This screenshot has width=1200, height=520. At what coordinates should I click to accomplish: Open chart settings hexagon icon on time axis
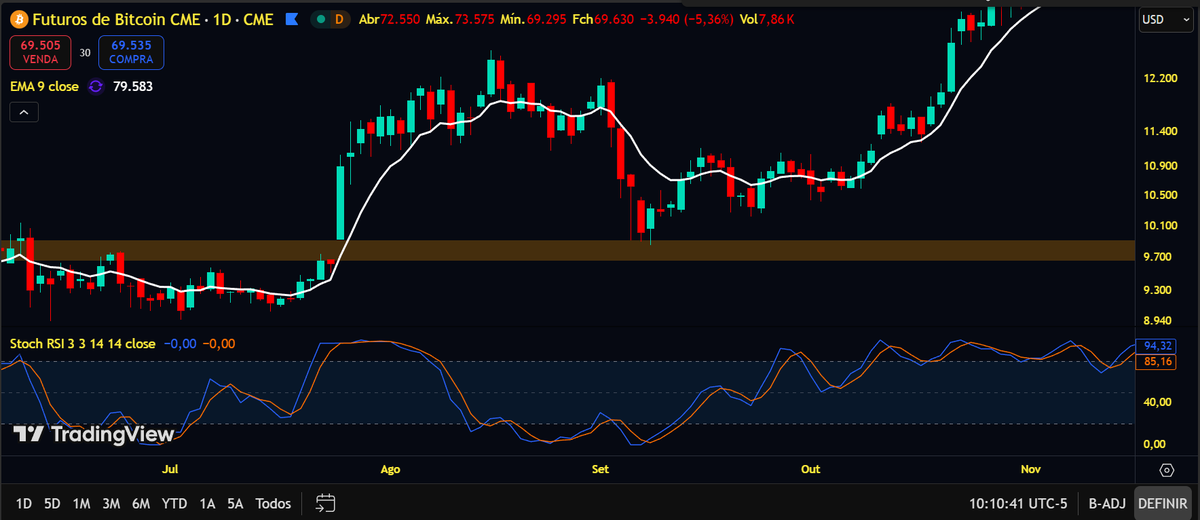[1167, 470]
